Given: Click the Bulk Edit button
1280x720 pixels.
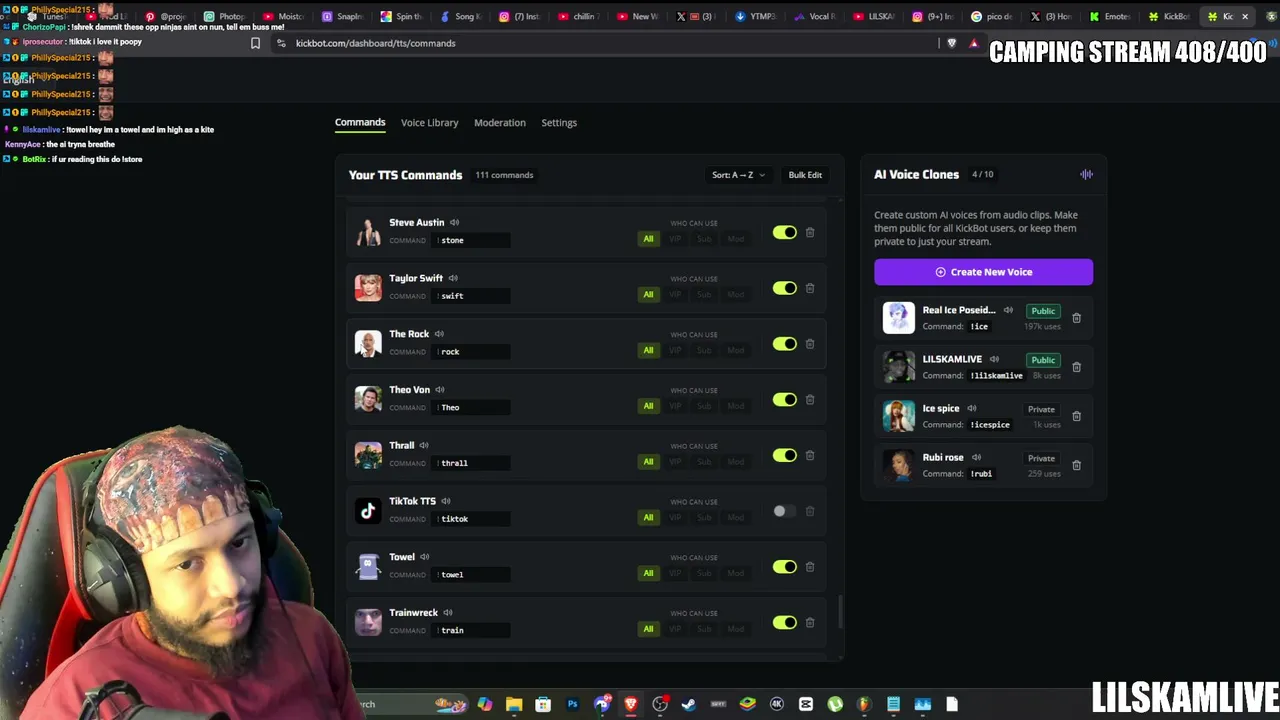Looking at the screenshot, I should [x=805, y=175].
